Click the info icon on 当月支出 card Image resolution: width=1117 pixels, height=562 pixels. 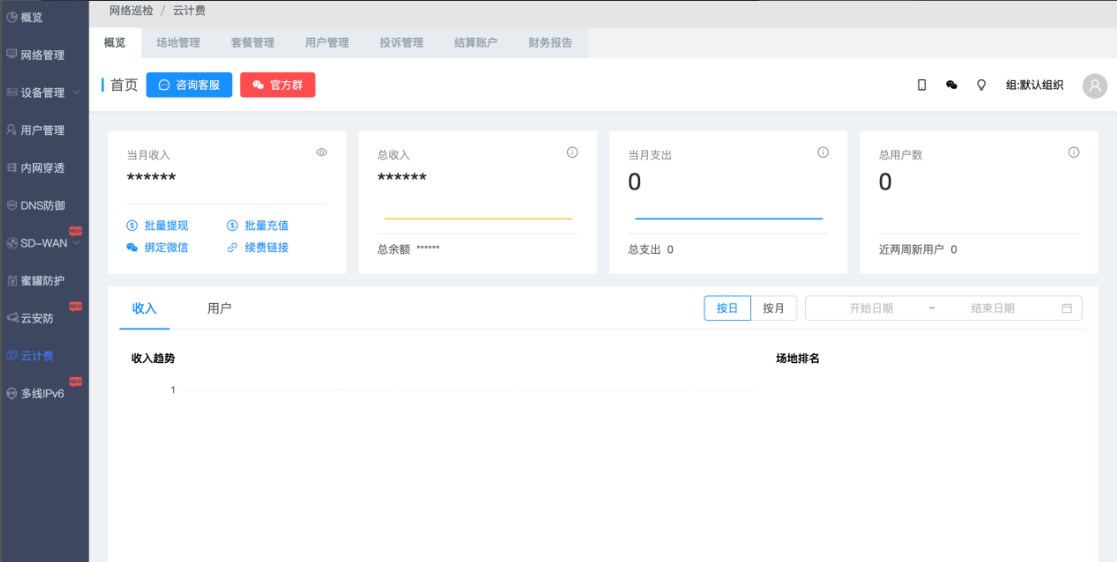click(823, 152)
